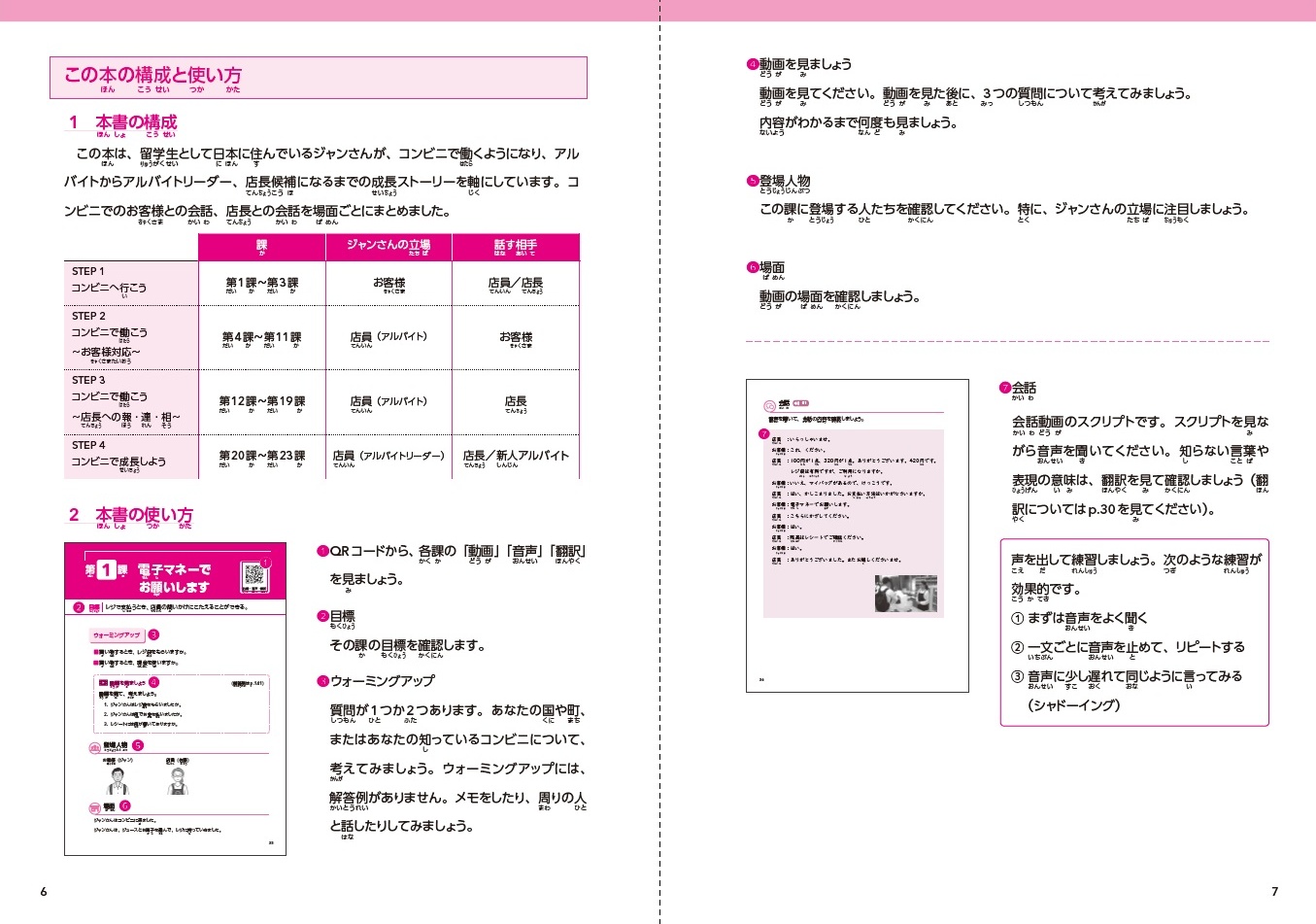
Task: Click the 場面 icon in the sample page
Action: click(x=95, y=807)
